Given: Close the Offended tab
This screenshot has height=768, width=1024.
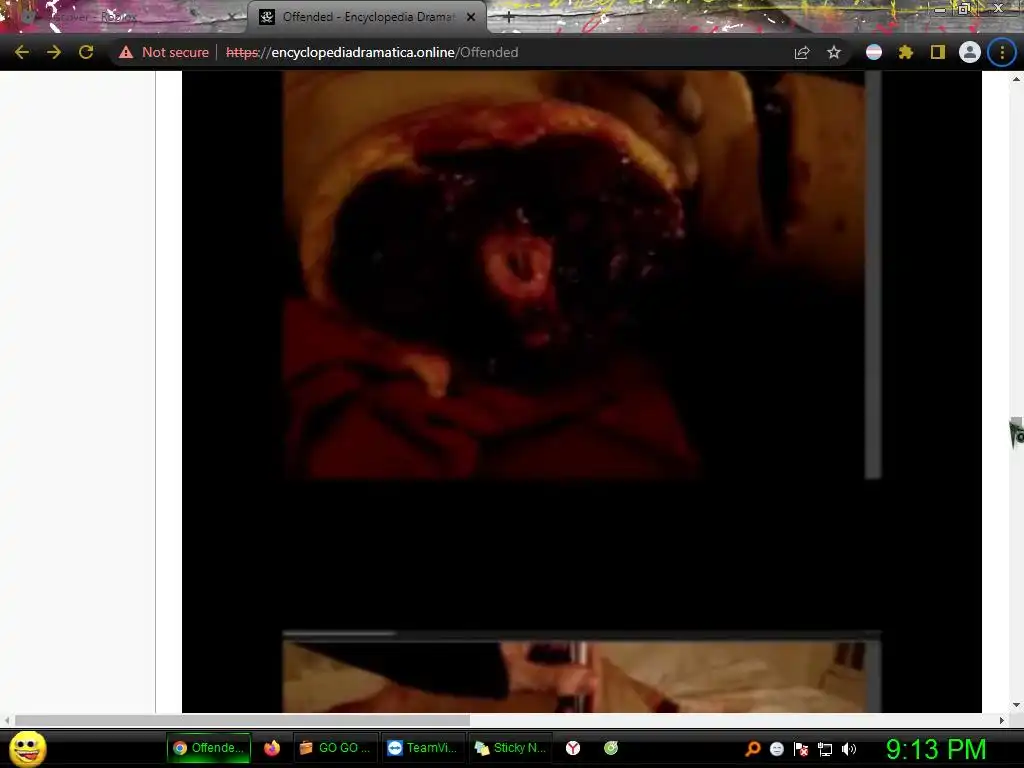Looking at the screenshot, I should pos(471,18).
